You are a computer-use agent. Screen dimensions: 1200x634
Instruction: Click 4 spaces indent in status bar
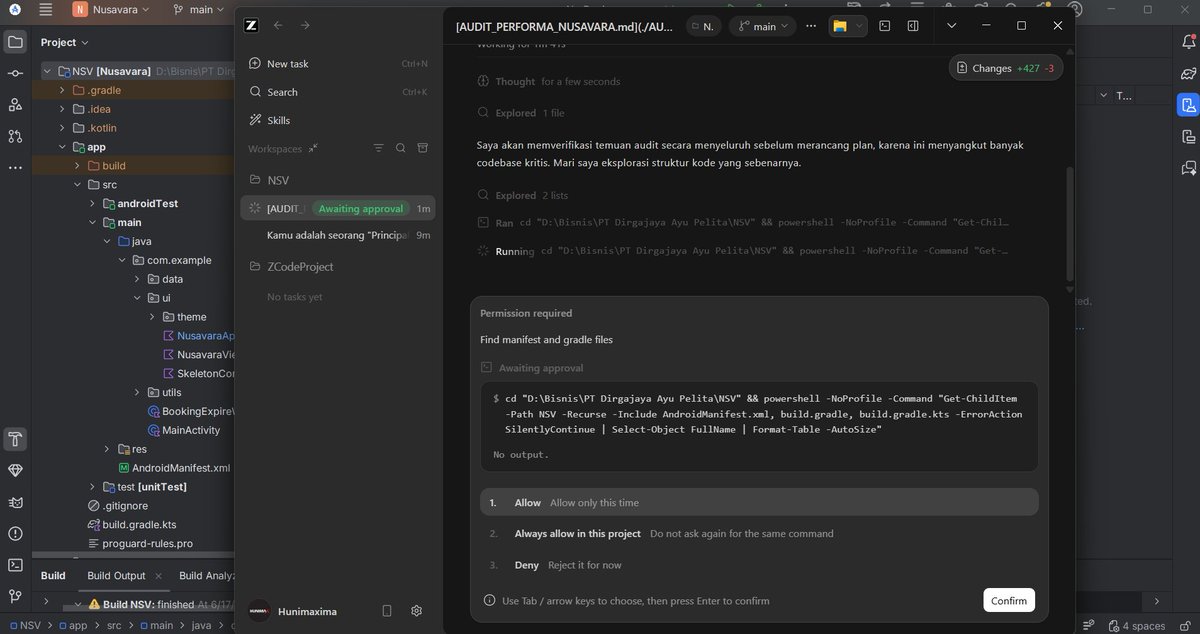(1144, 626)
